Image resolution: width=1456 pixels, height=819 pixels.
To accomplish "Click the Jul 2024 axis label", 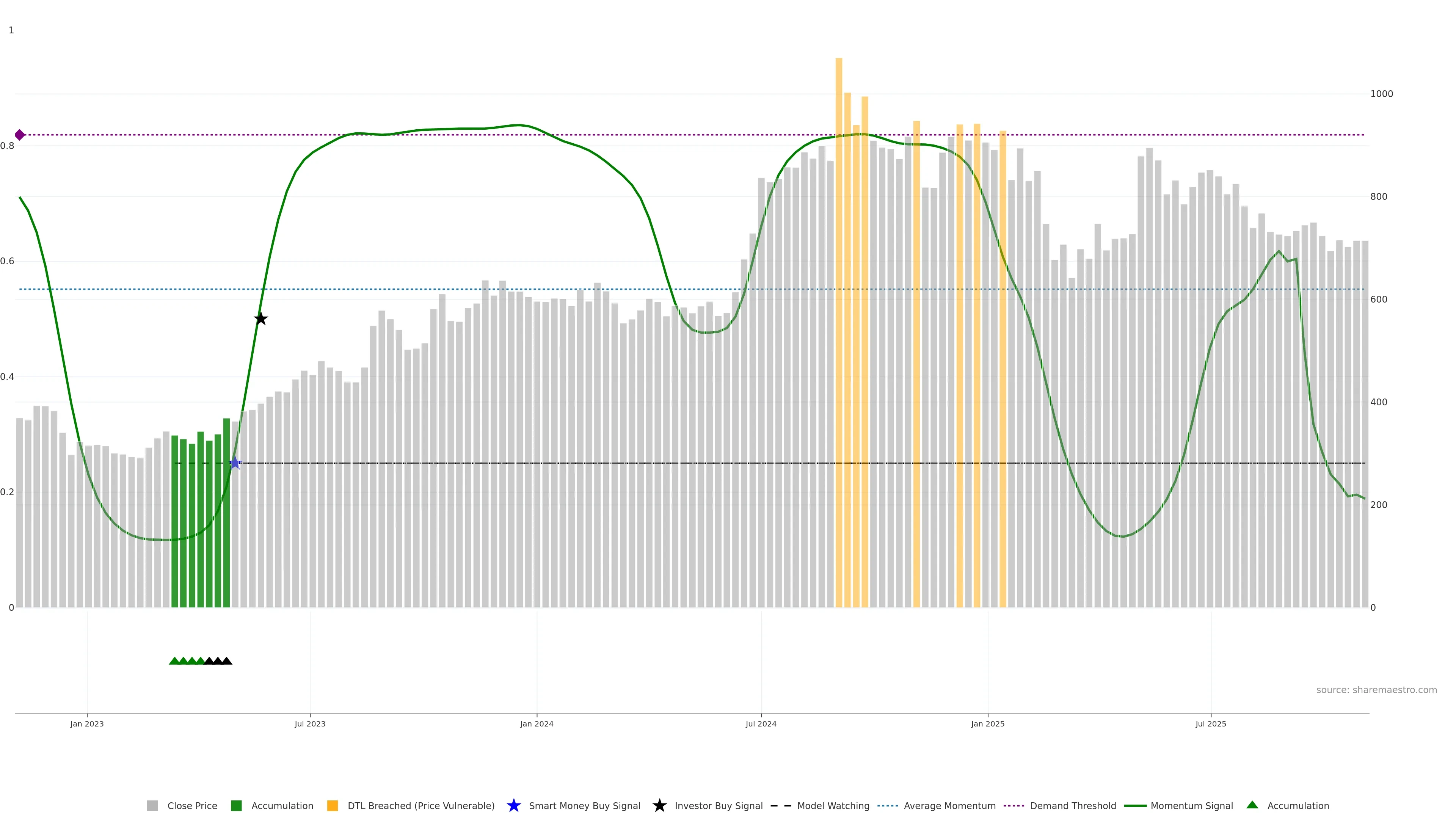I will (761, 723).
